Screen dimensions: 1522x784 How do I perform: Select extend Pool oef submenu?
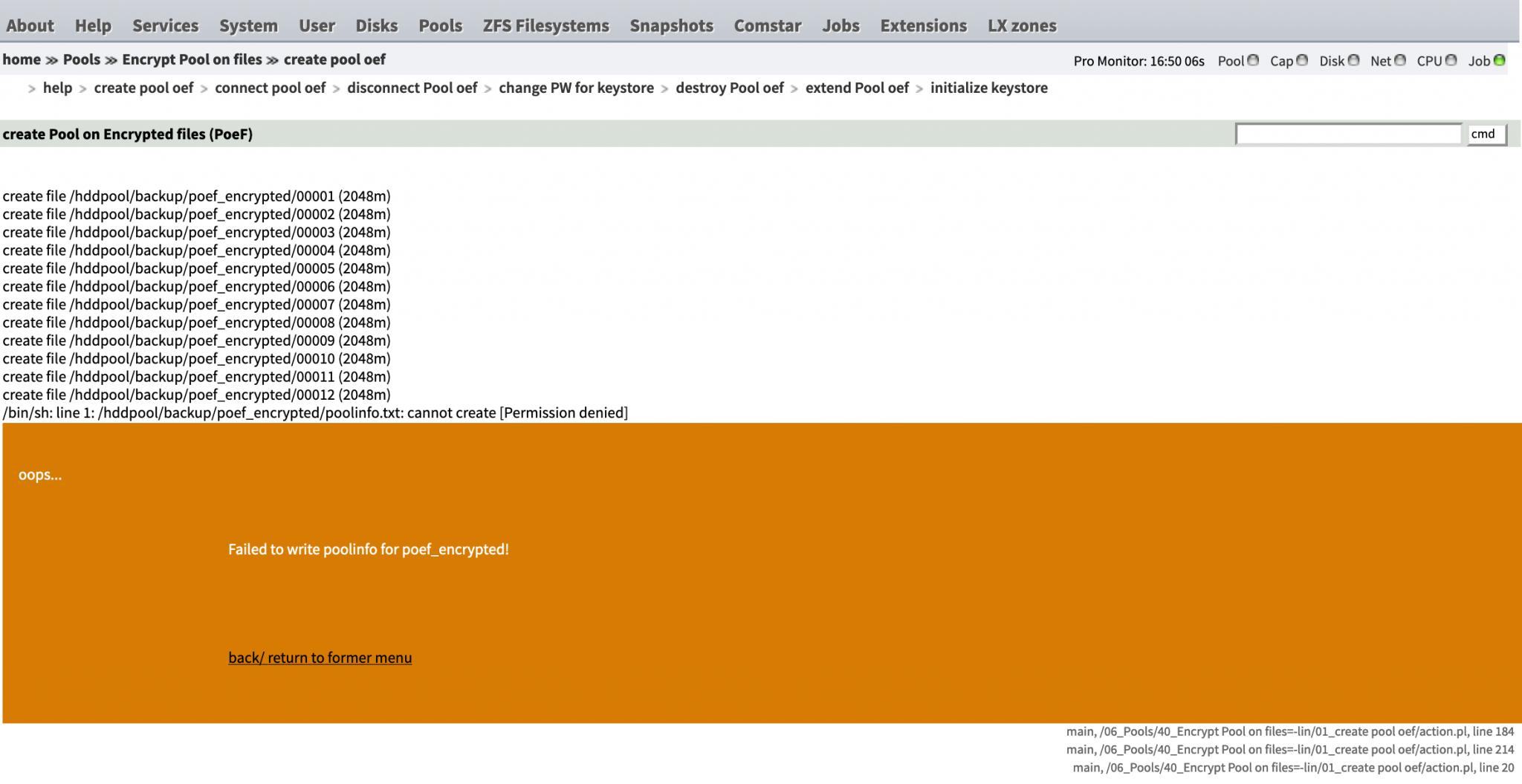(857, 88)
